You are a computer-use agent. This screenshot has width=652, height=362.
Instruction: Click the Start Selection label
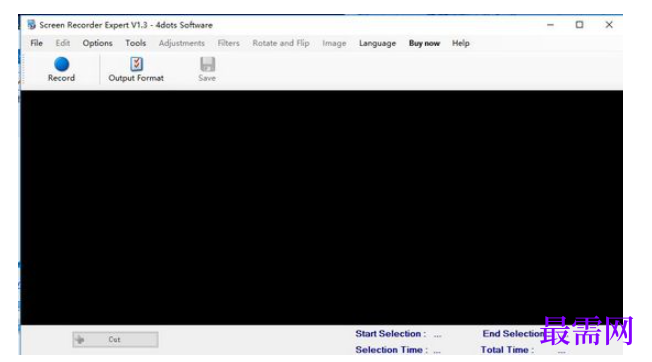click(390, 334)
